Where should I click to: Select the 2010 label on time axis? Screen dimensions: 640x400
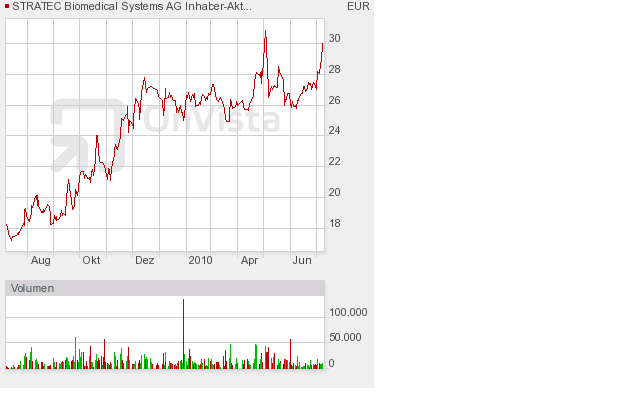pos(200,260)
